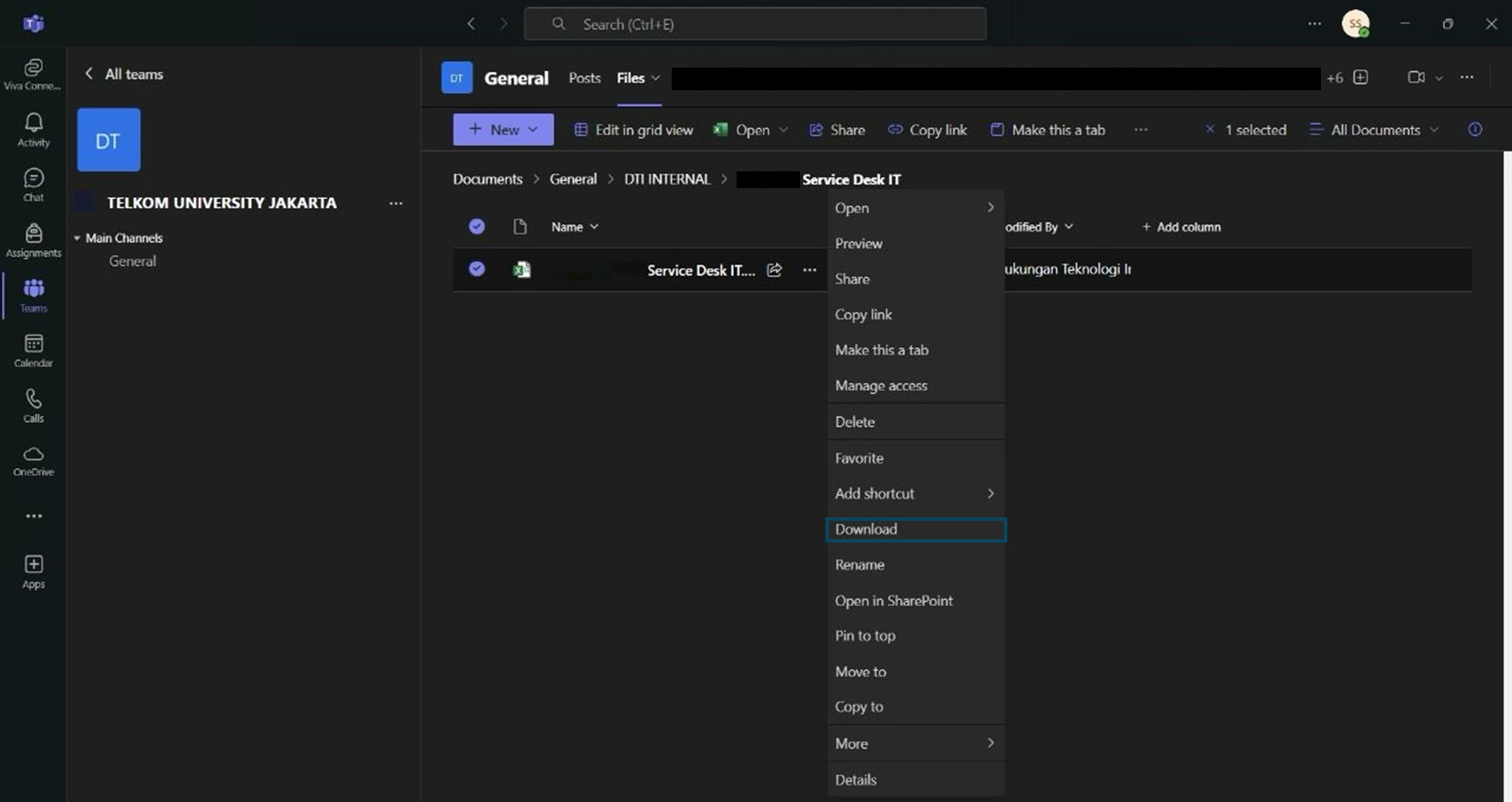Click the toolbar Share button
Image resolution: width=1512 pixels, height=802 pixels.
[x=837, y=130]
